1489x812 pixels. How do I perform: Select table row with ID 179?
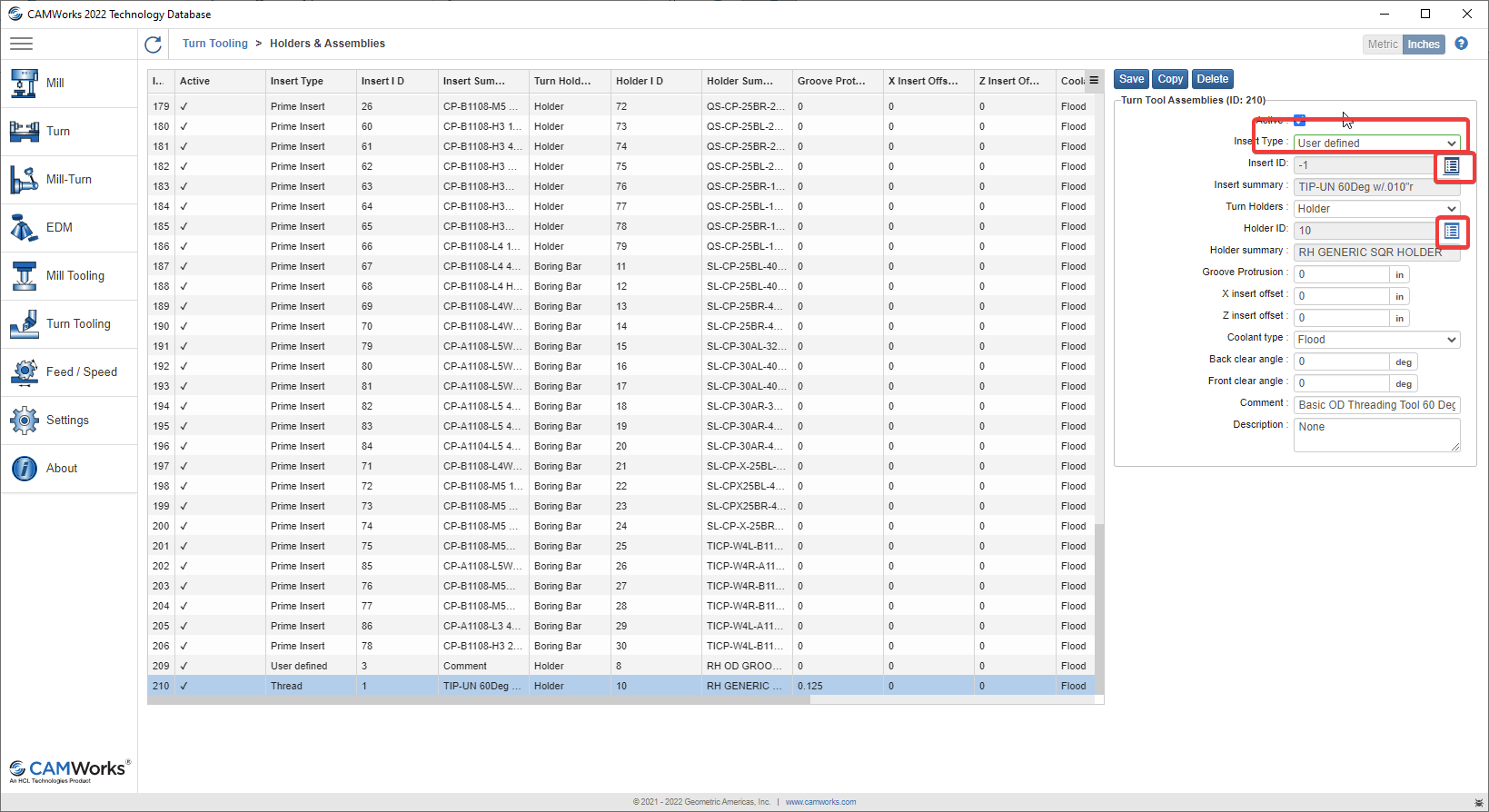(x=621, y=106)
